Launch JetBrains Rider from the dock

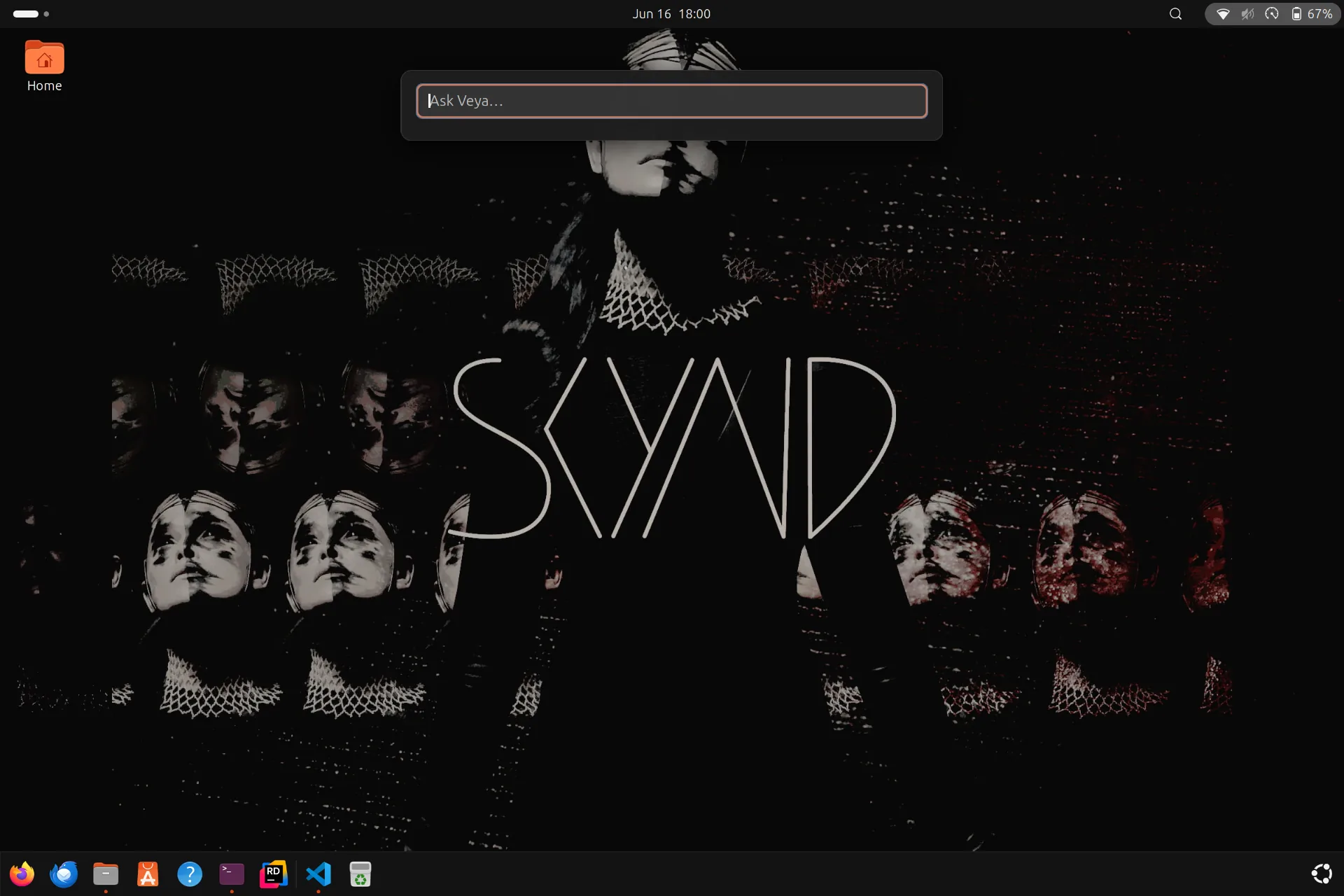click(x=274, y=874)
